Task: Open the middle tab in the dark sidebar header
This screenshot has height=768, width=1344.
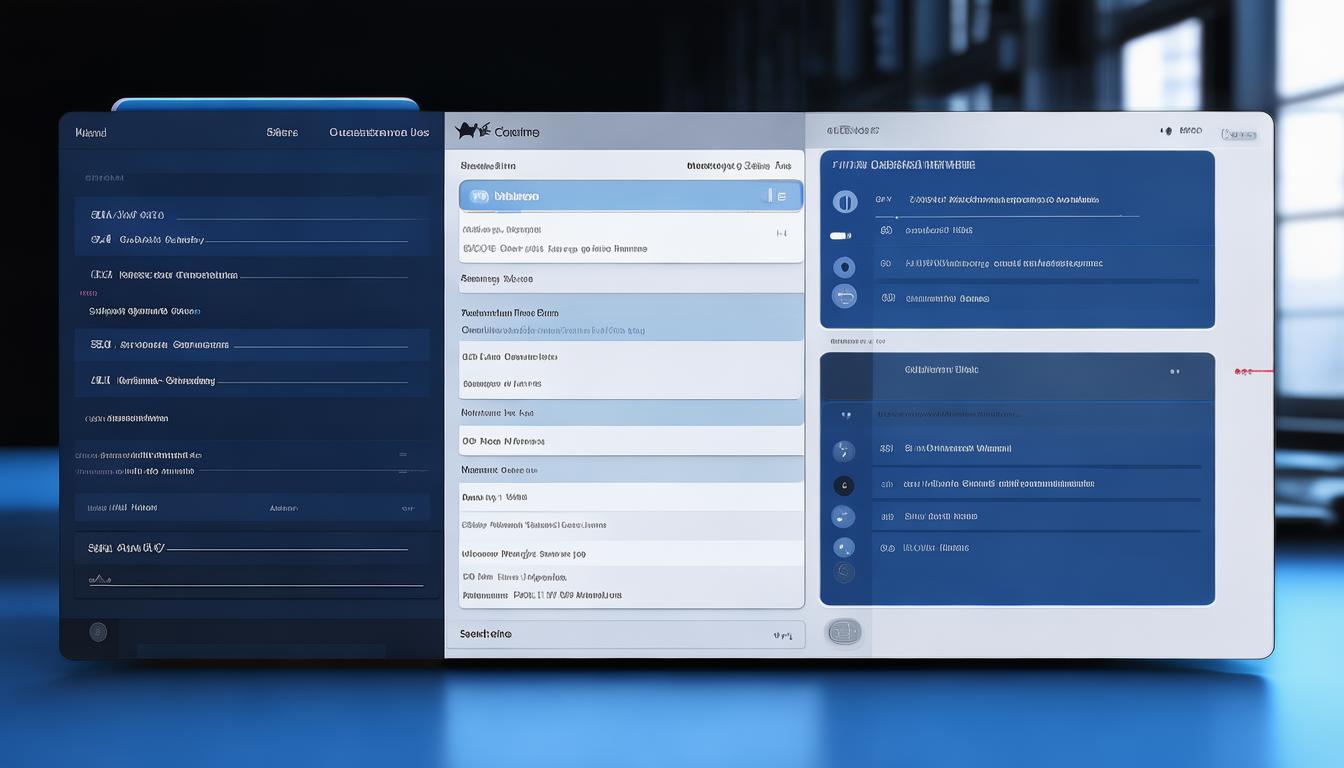Action: [x=282, y=132]
